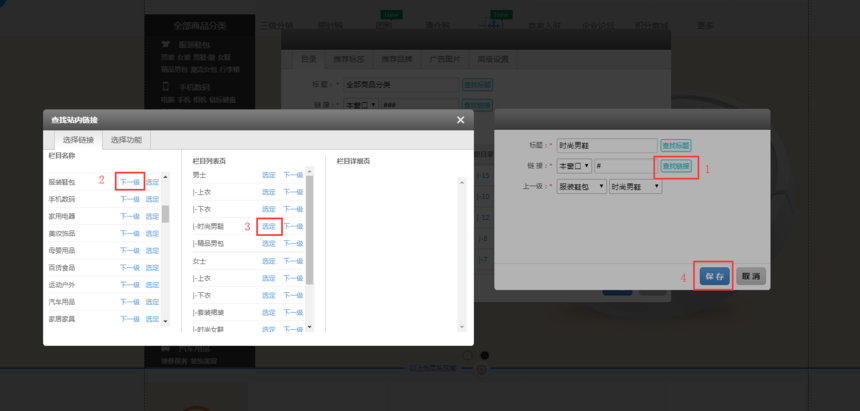
Task: Click the 栏目列表页 list scrollbar thumb
Action: [309, 230]
